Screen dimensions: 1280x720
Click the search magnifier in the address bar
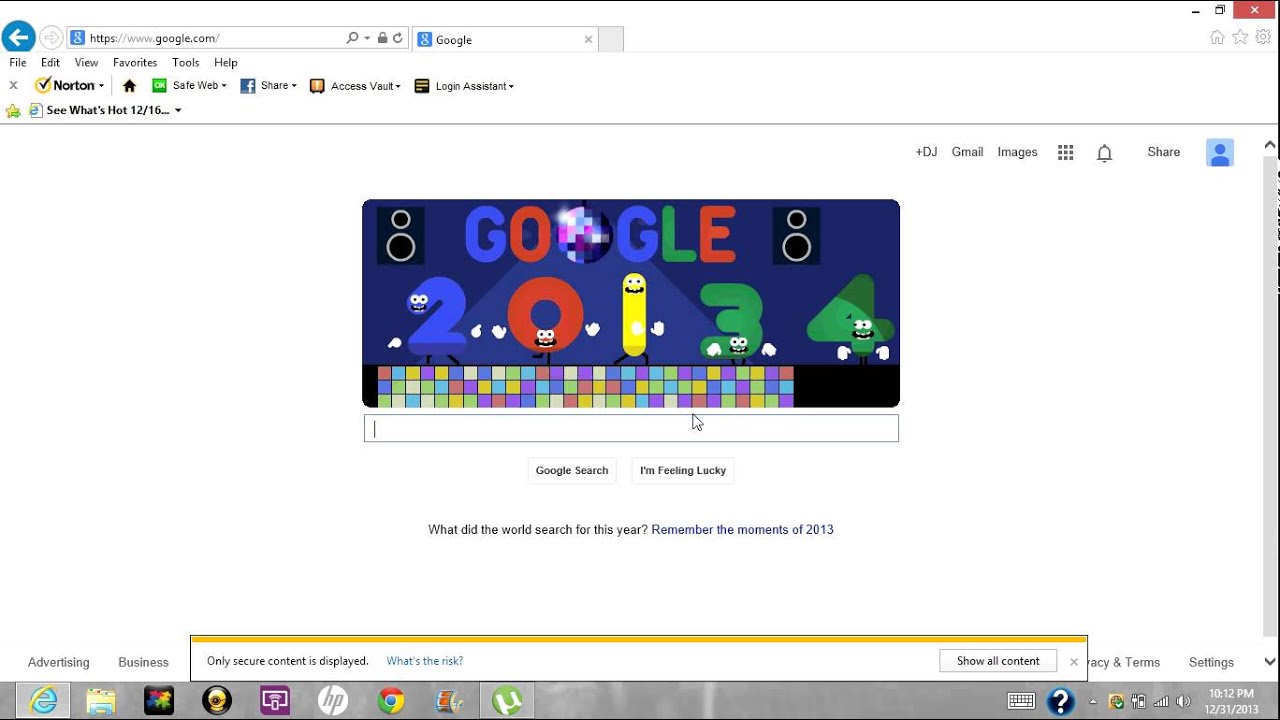click(352, 38)
